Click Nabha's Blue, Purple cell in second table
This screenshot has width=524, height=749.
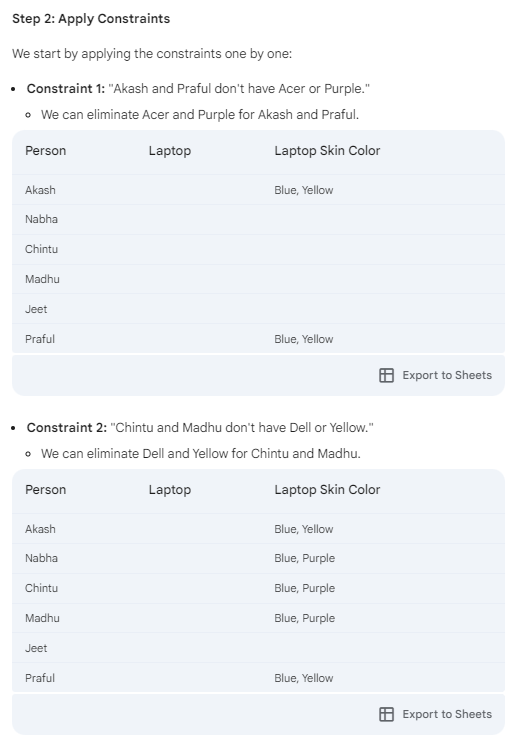304,558
